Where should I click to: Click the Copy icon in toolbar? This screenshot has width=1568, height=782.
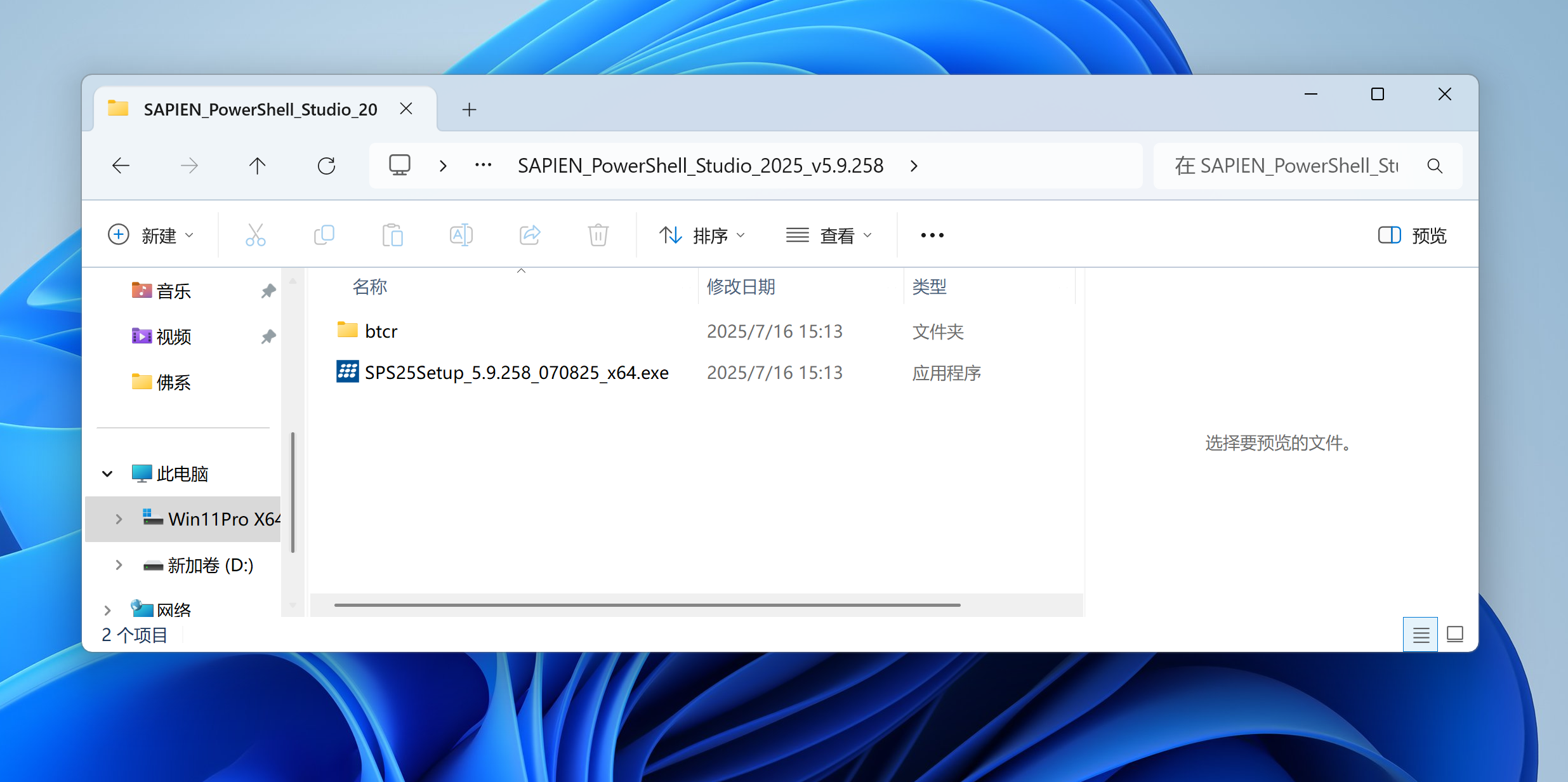pos(324,235)
